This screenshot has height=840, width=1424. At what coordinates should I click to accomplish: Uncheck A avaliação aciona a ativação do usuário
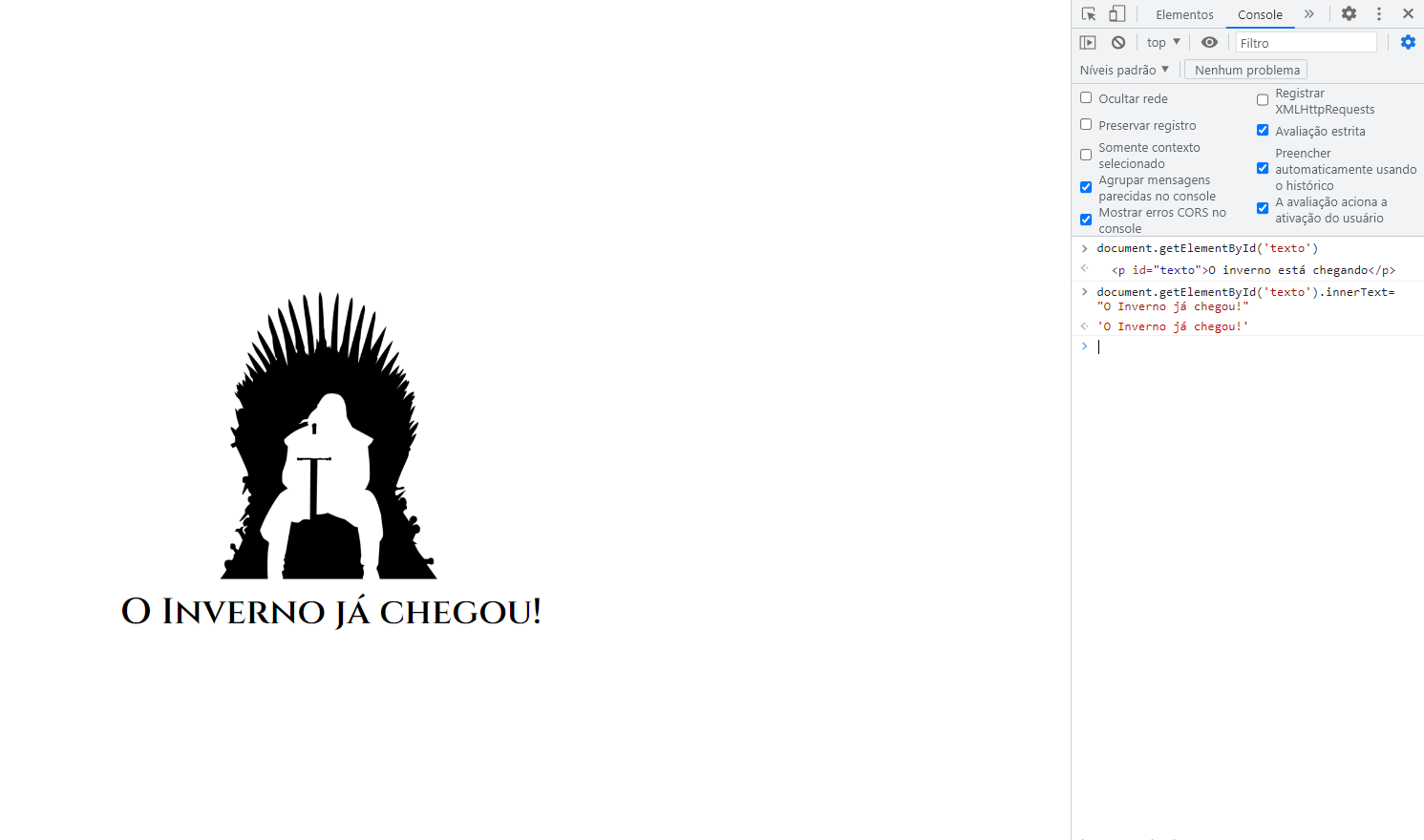[x=1263, y=209]
